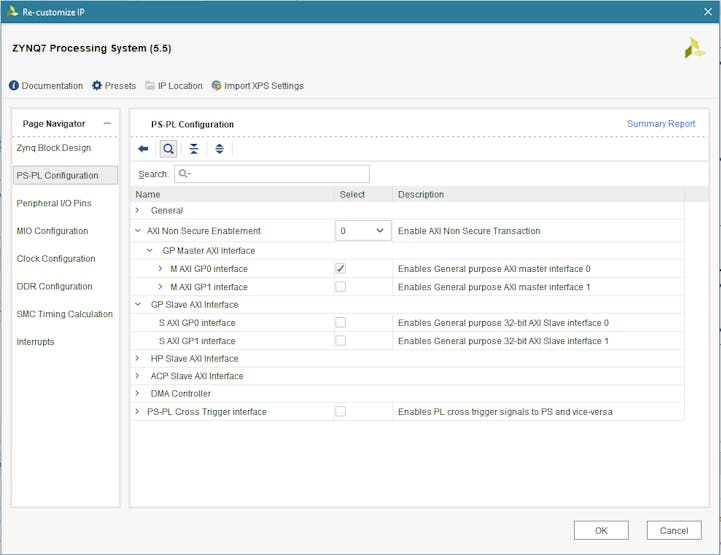Open Zynq Block Design page
This screenshot has height=555, width=721.
coord(54,148)
